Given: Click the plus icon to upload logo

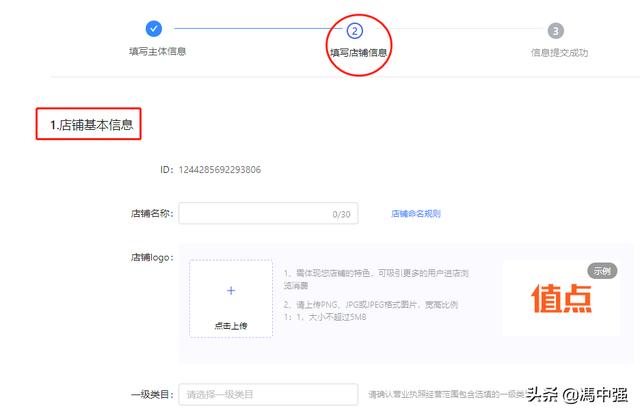Looking at the screenshot, I should (x=231, y=291).
